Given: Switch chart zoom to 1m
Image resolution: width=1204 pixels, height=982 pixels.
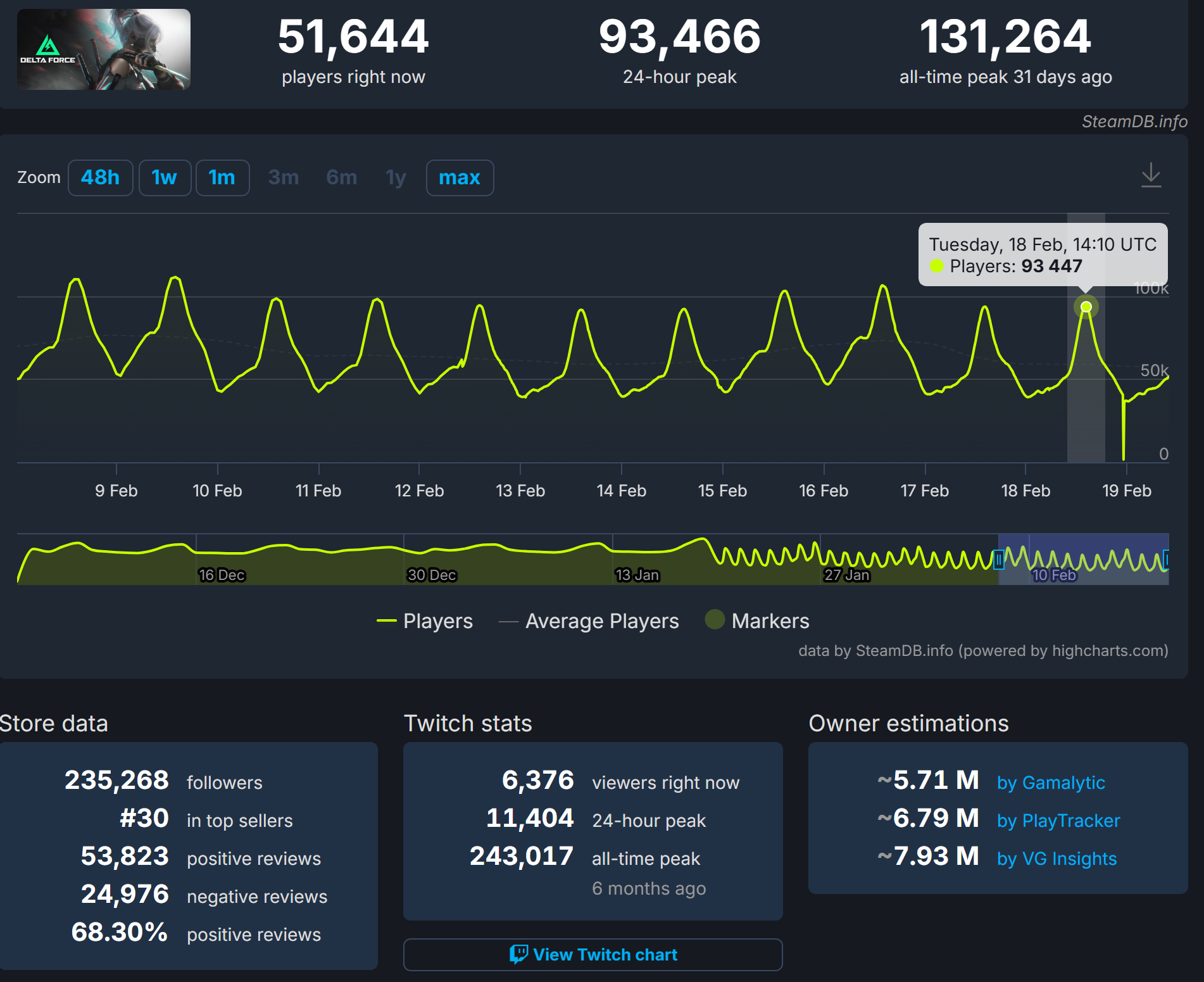Looking at the screenshot, I should (222, 178).
